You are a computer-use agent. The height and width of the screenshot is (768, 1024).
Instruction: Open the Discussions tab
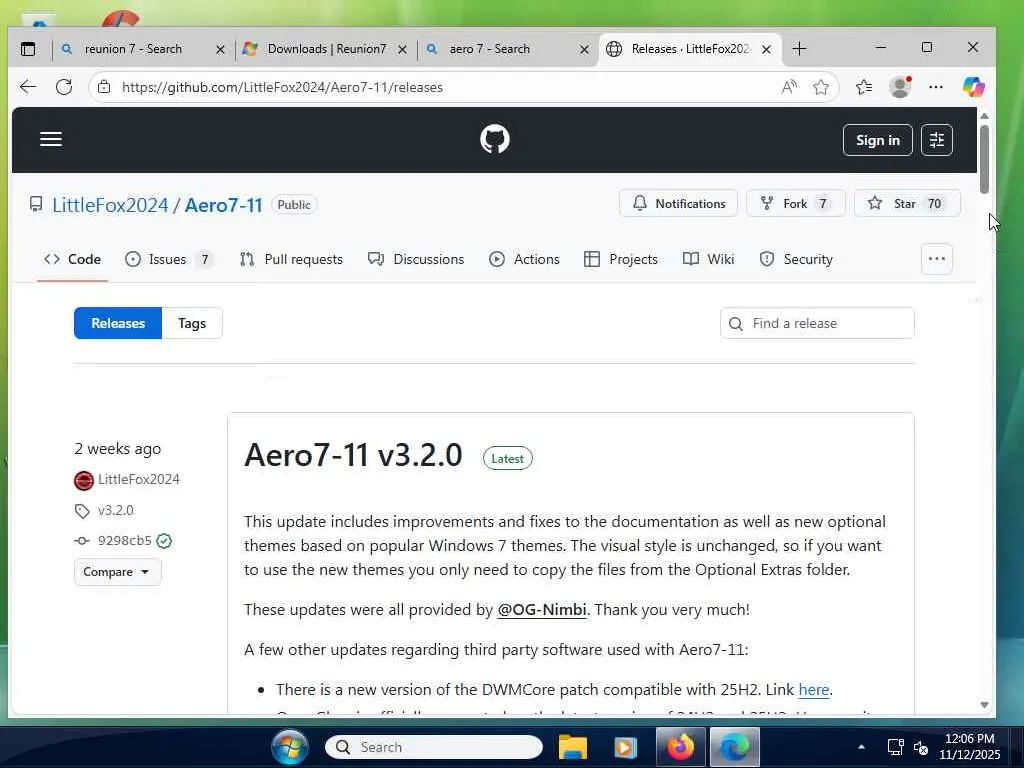(x=416, y=259)
